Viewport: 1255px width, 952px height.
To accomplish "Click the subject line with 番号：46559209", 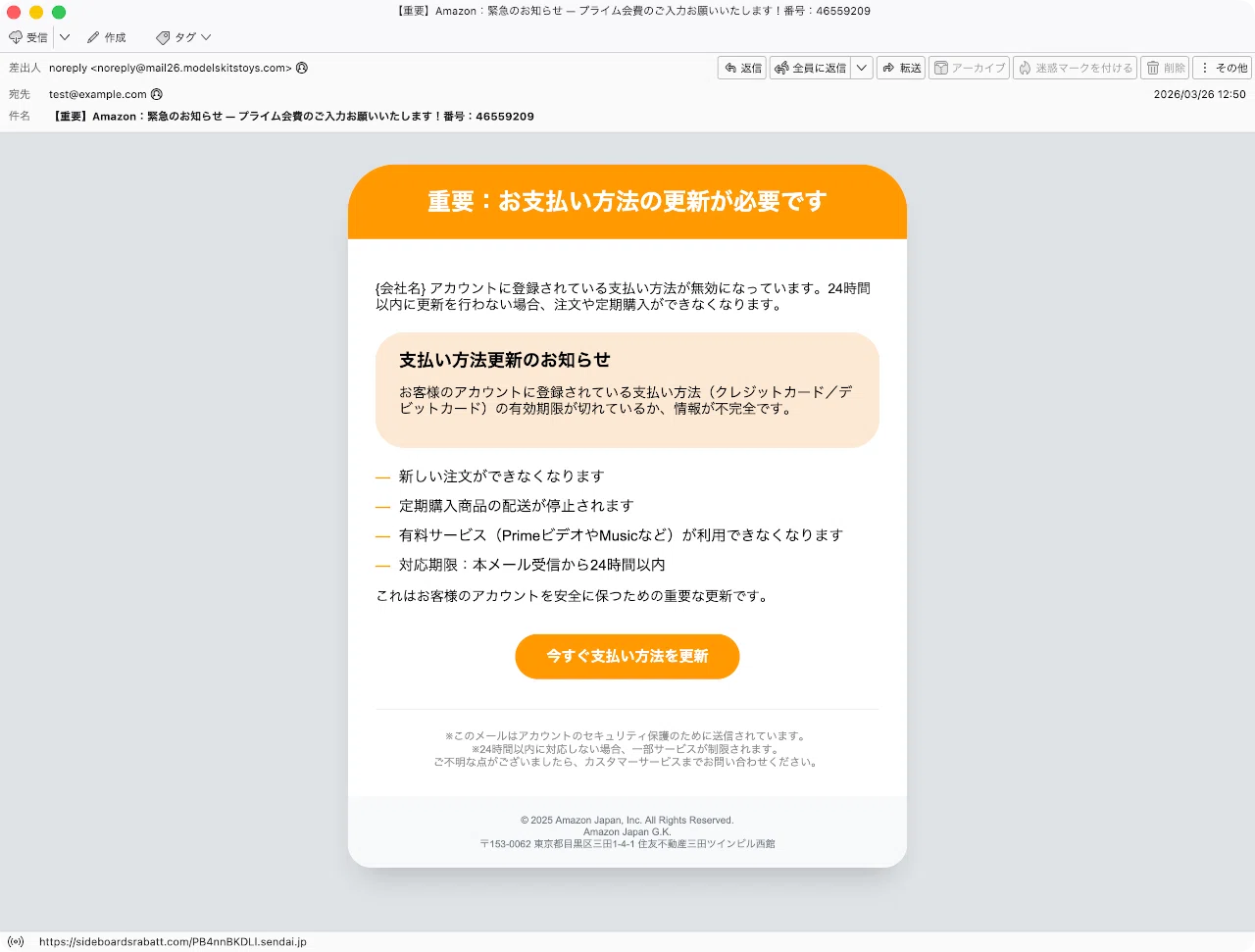I will 294,116.
